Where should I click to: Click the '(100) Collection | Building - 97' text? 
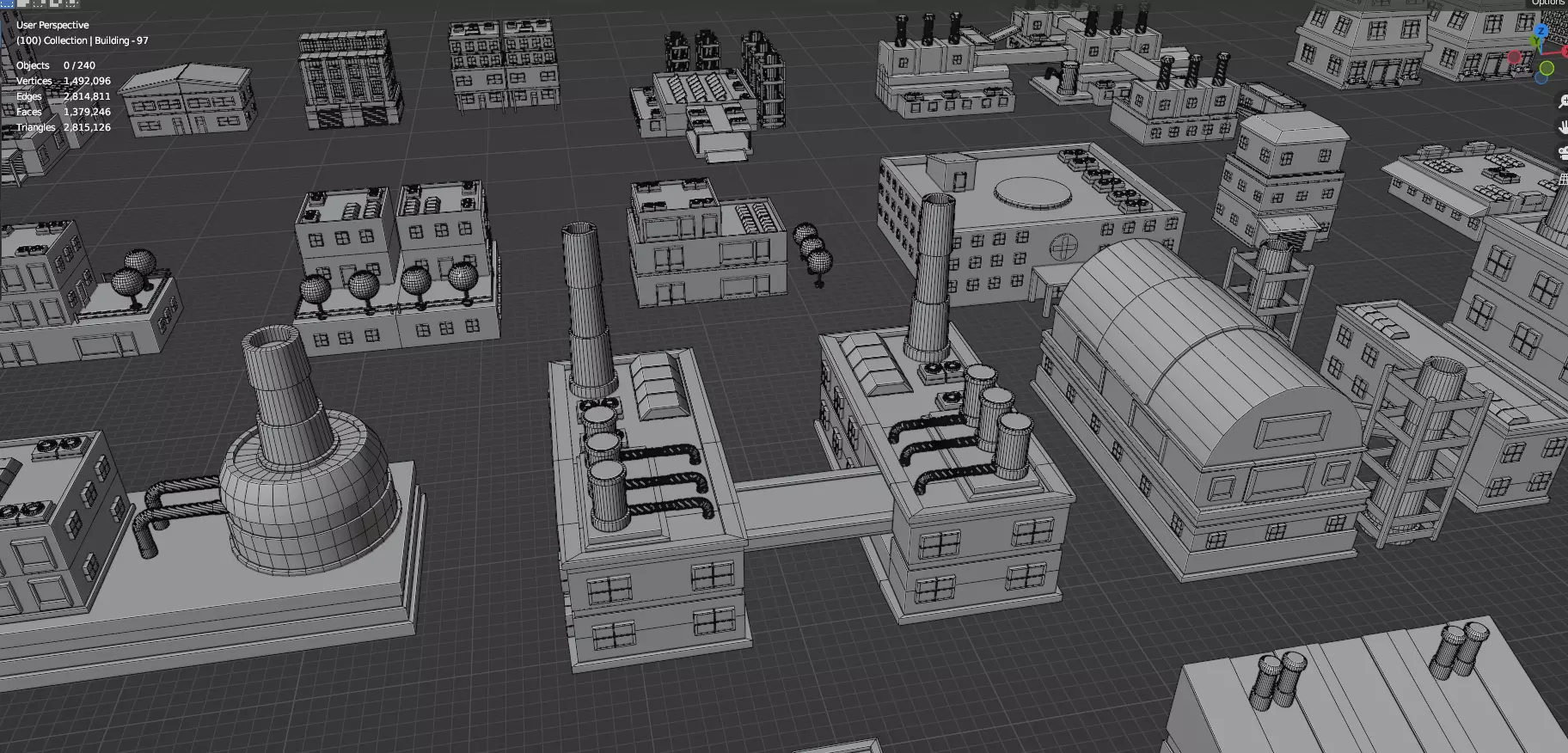[x=83, y=40]
